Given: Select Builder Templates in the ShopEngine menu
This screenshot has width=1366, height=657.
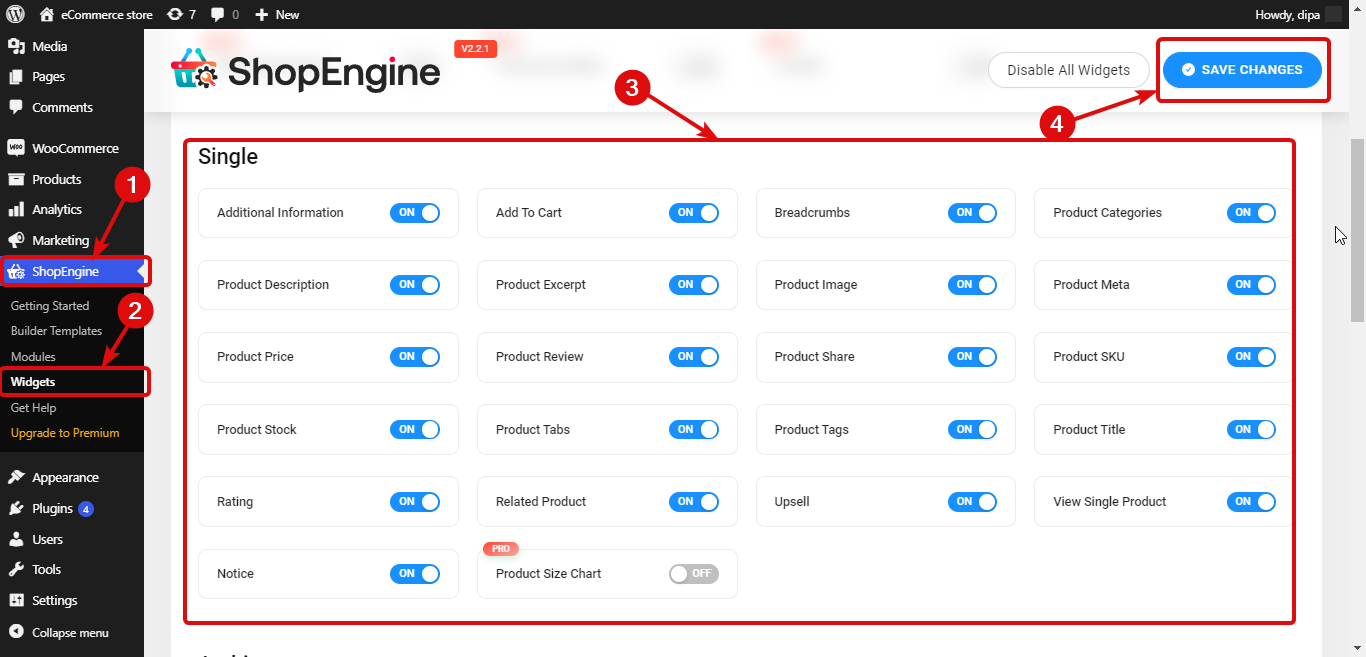Looking at the screenshot, I should click(x=56, y=330).
